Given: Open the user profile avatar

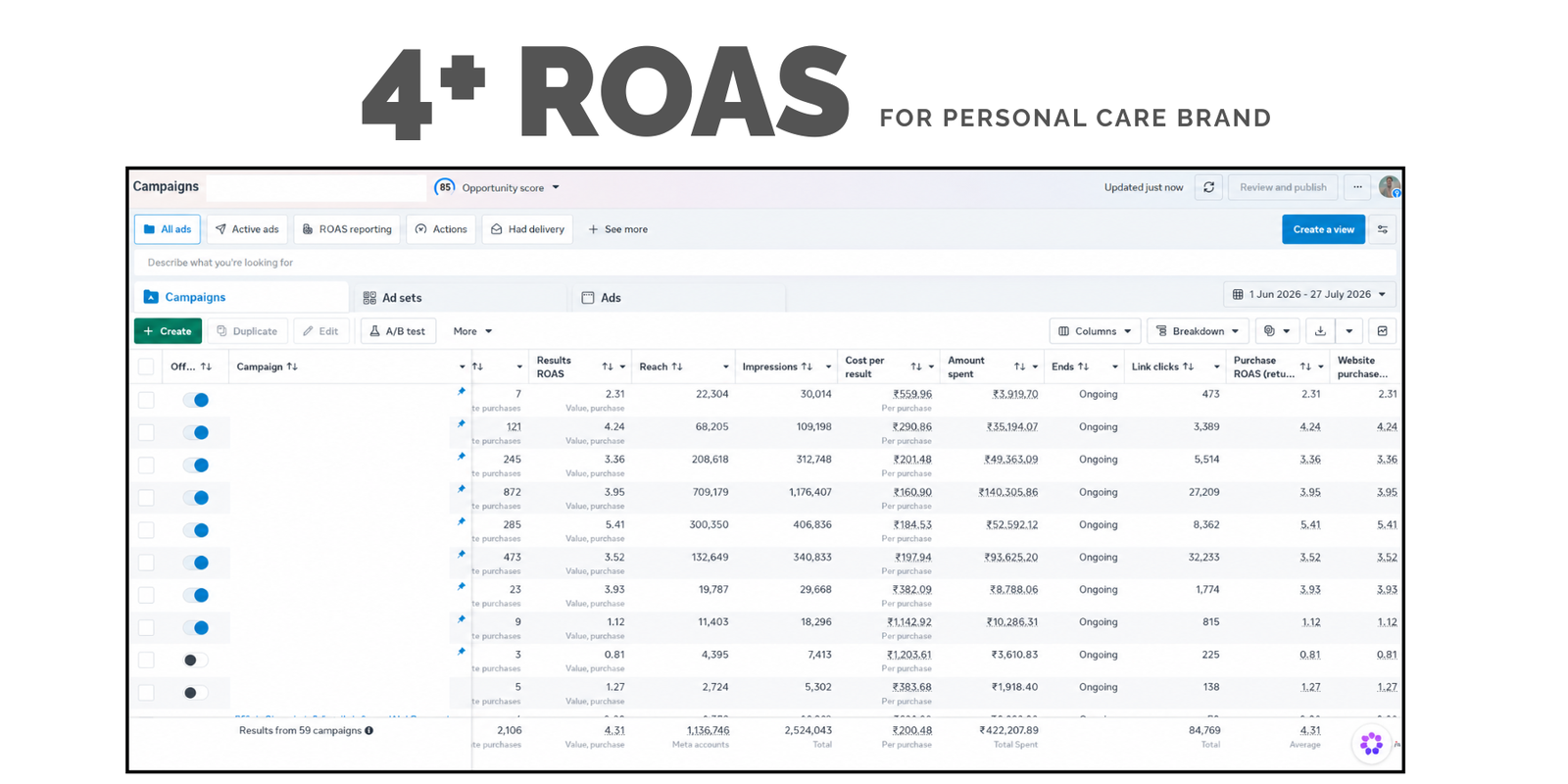Looking at the screenshot, I should [1389, 186].
